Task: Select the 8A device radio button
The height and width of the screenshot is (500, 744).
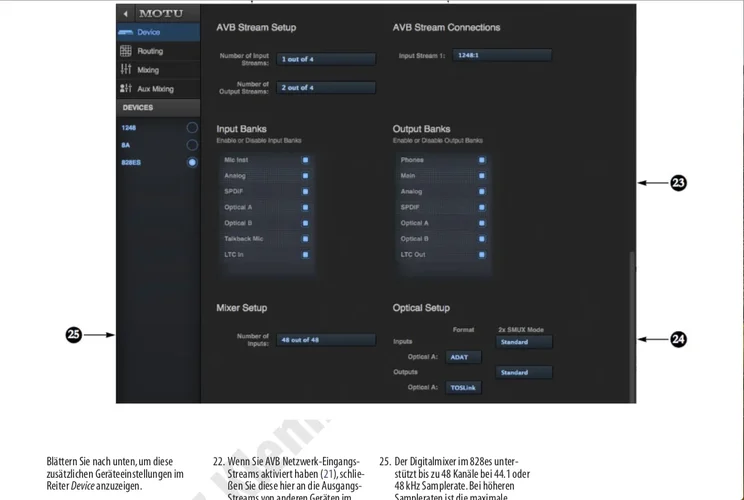Action: (192, 145)
